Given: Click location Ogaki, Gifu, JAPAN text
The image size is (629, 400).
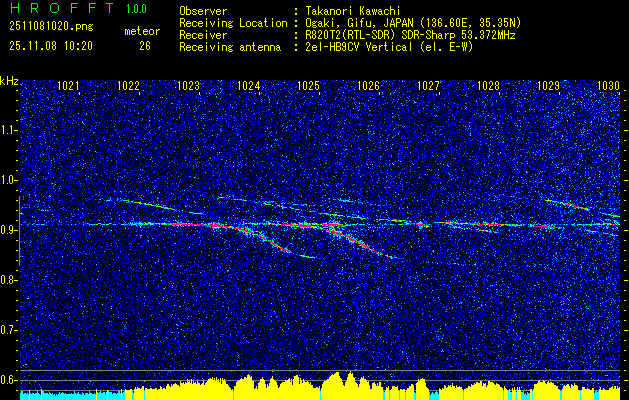Looking at the screenshot, I should pyautogui.click(x=412, y=23).
